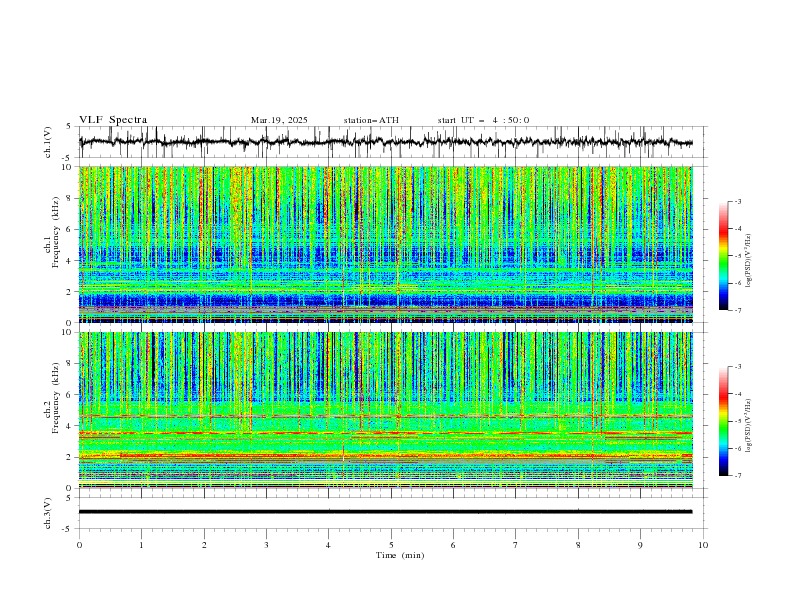Viewport: 792px width, 612px height.
Task: Click time axis tick label '10'
Action: (703, 545)
